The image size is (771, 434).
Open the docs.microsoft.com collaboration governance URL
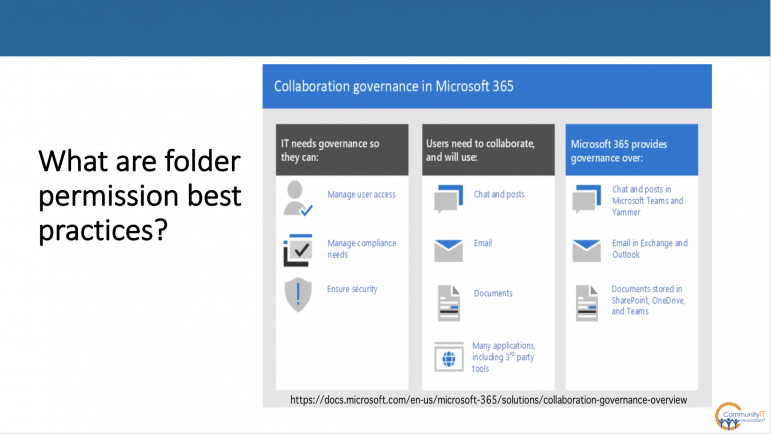tap(488, 400)
